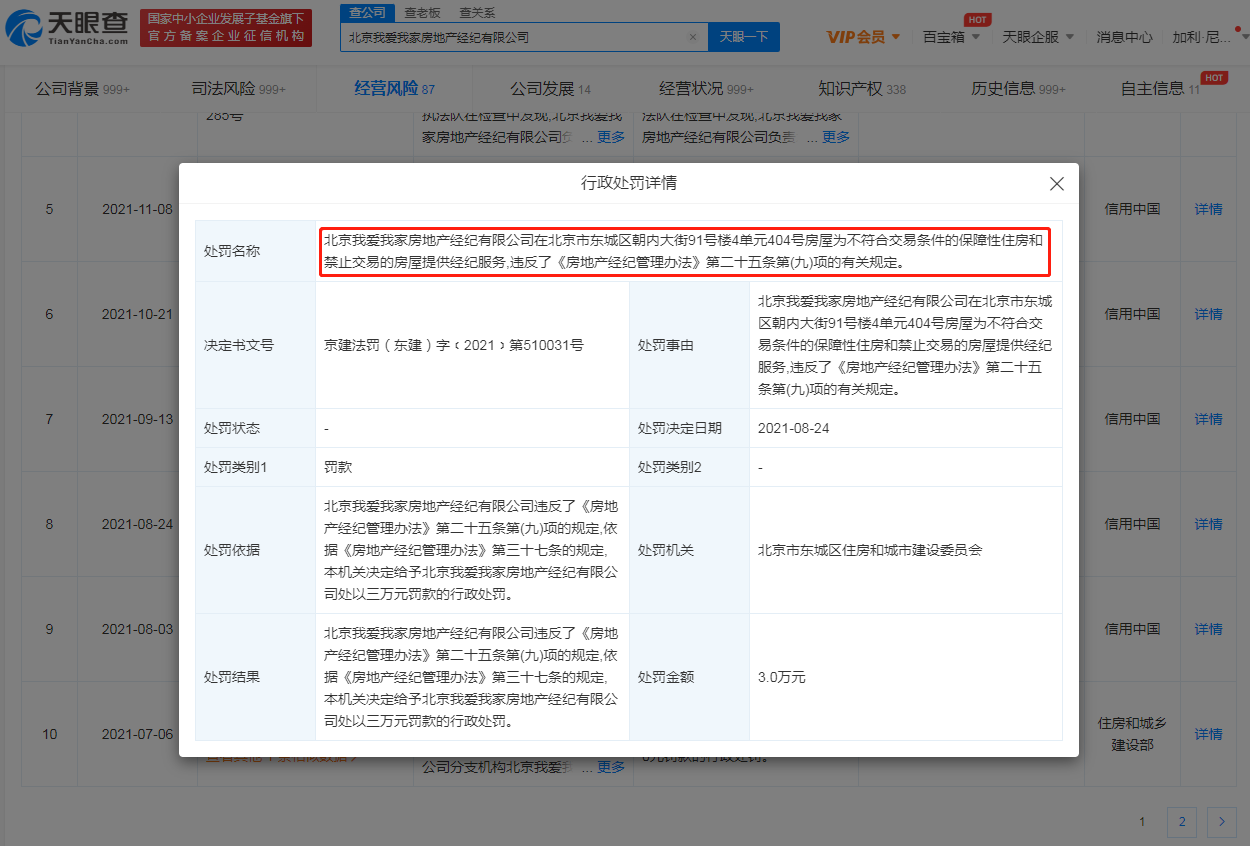Viewport: 1250px width, 846px height.
Task: Open 详情 for row 10
Action: click(1208, 734)
